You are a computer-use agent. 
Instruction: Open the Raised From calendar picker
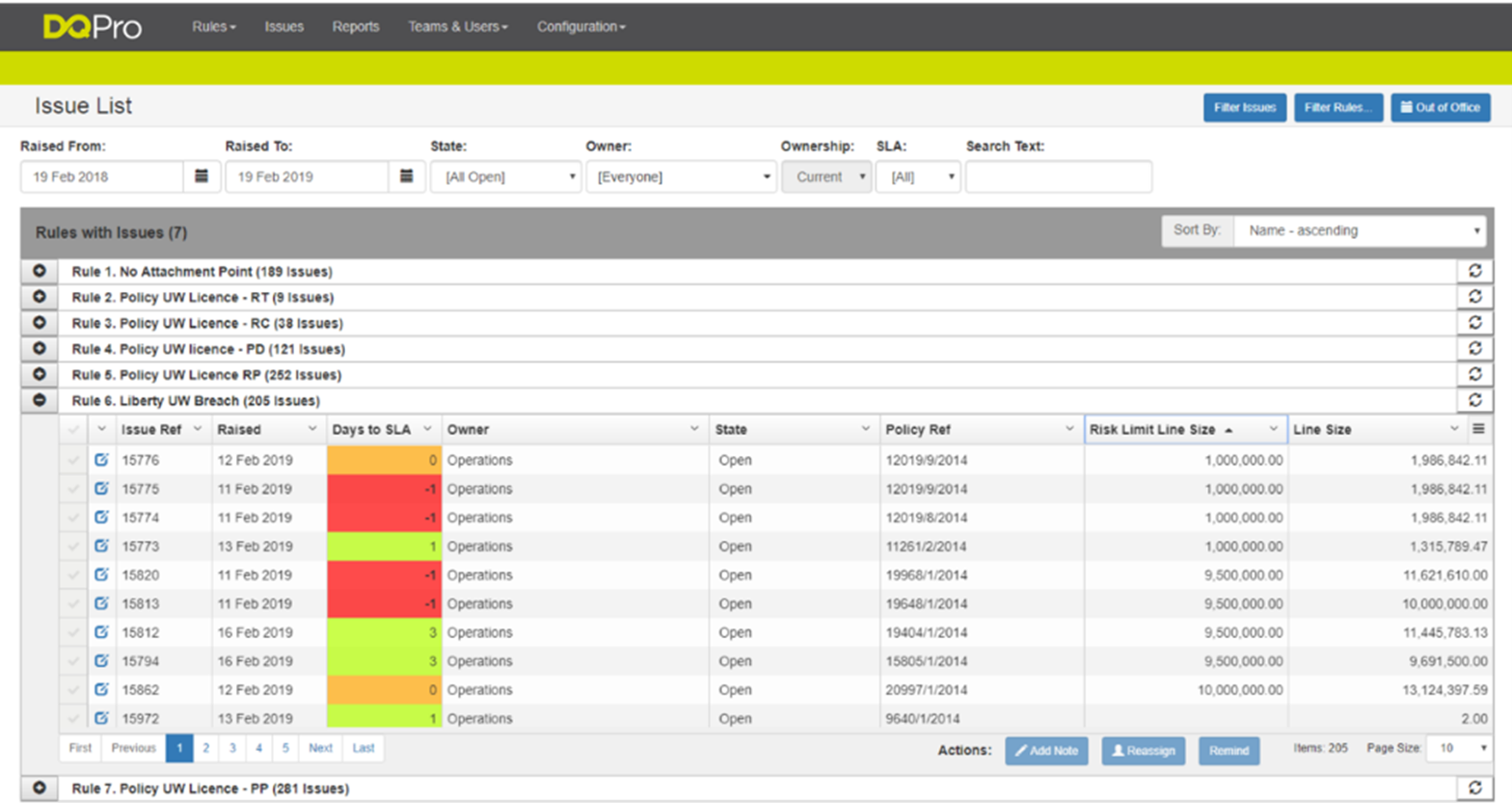coord(202,176)
